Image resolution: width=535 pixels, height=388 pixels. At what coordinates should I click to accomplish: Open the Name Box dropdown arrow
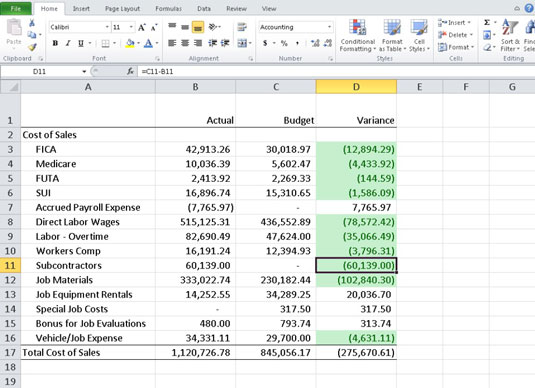point(84,71)
